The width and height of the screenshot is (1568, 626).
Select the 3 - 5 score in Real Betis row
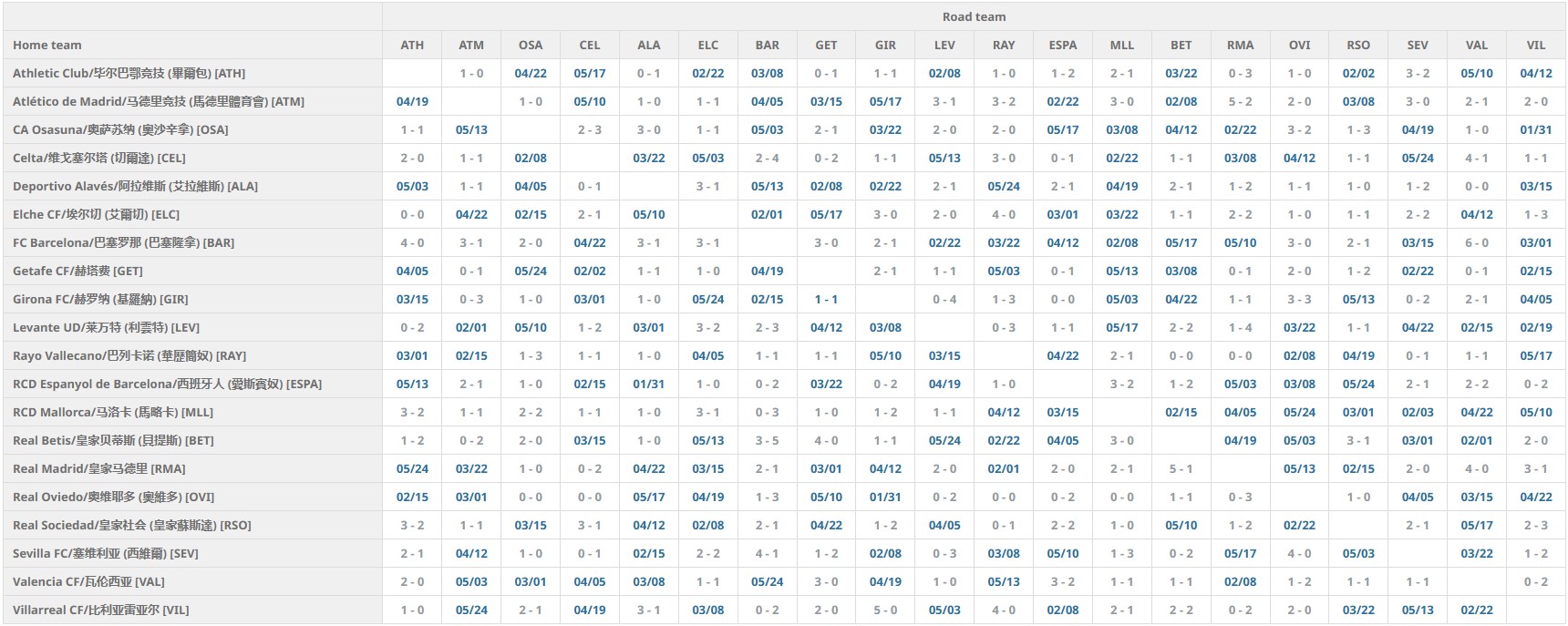[767, 441]
